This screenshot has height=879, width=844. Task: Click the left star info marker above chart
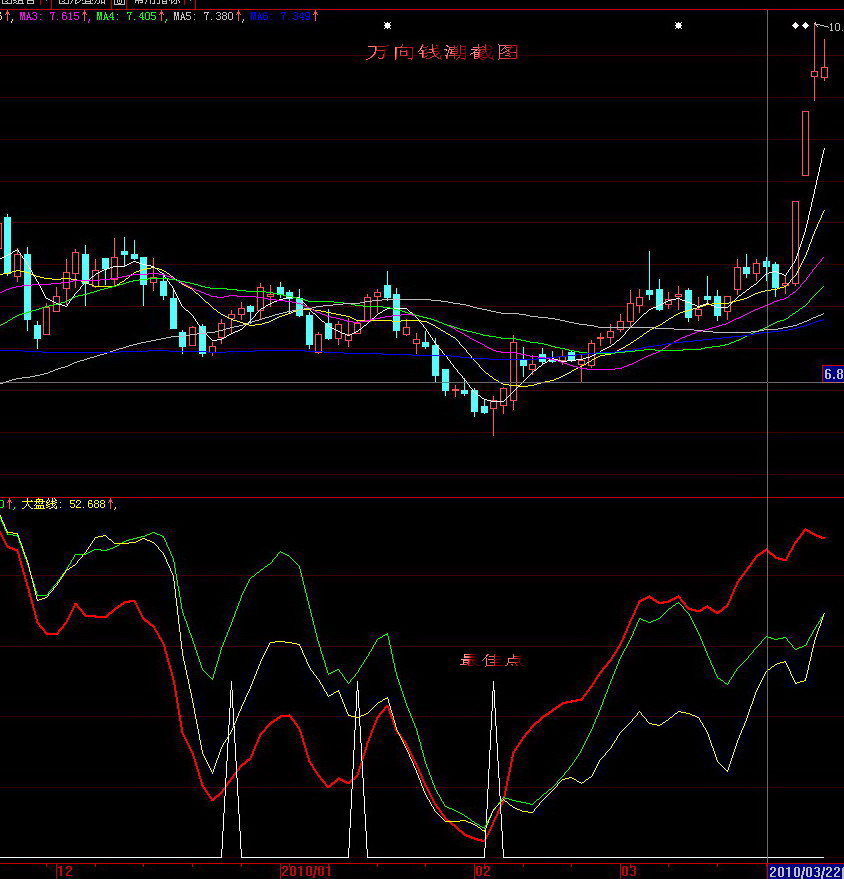point(388,26)
